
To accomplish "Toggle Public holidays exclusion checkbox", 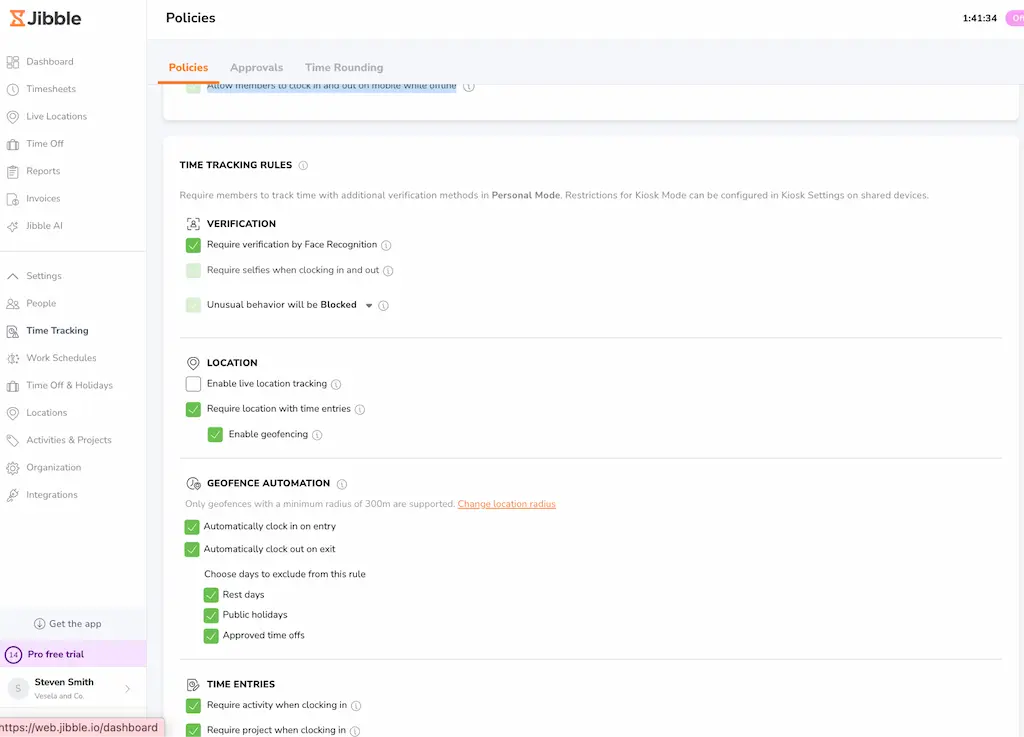I will click(x=211, y=616).
